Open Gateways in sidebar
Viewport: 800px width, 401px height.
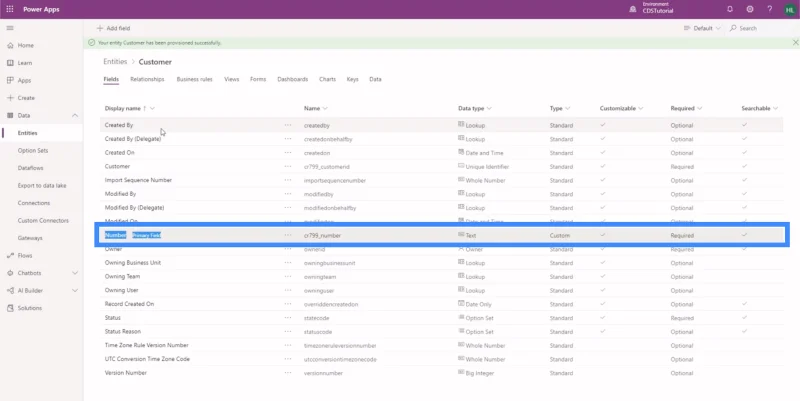click(x=30, y=238)
